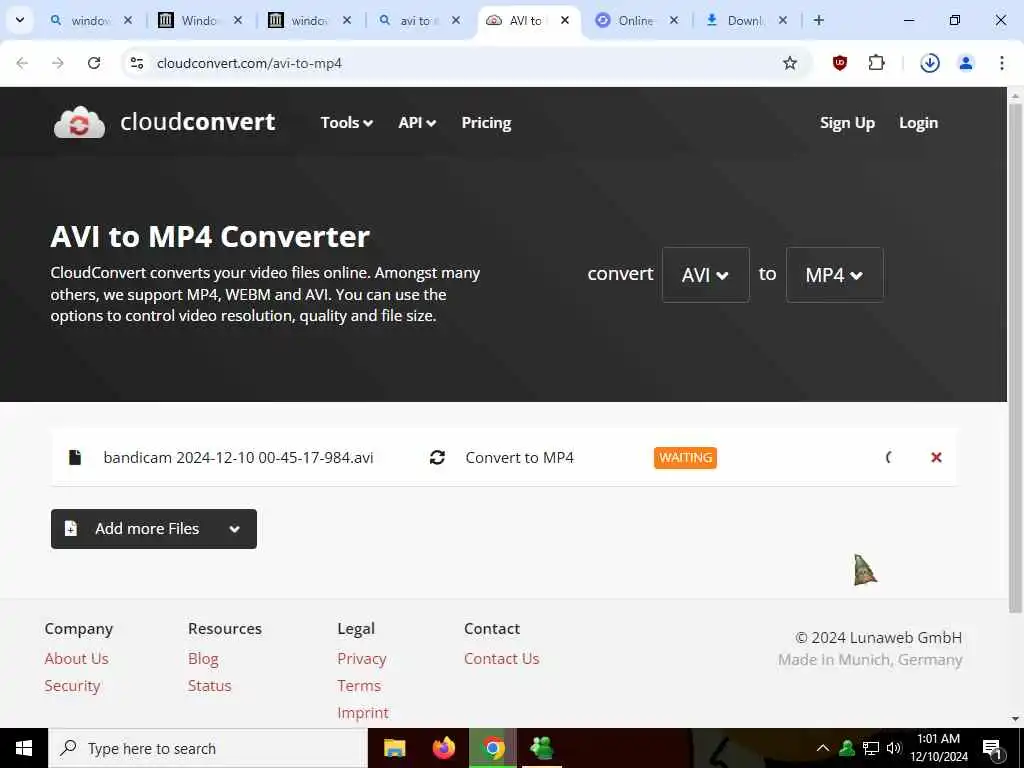Open the Security link
The image size is (1024, 768).
72,686
